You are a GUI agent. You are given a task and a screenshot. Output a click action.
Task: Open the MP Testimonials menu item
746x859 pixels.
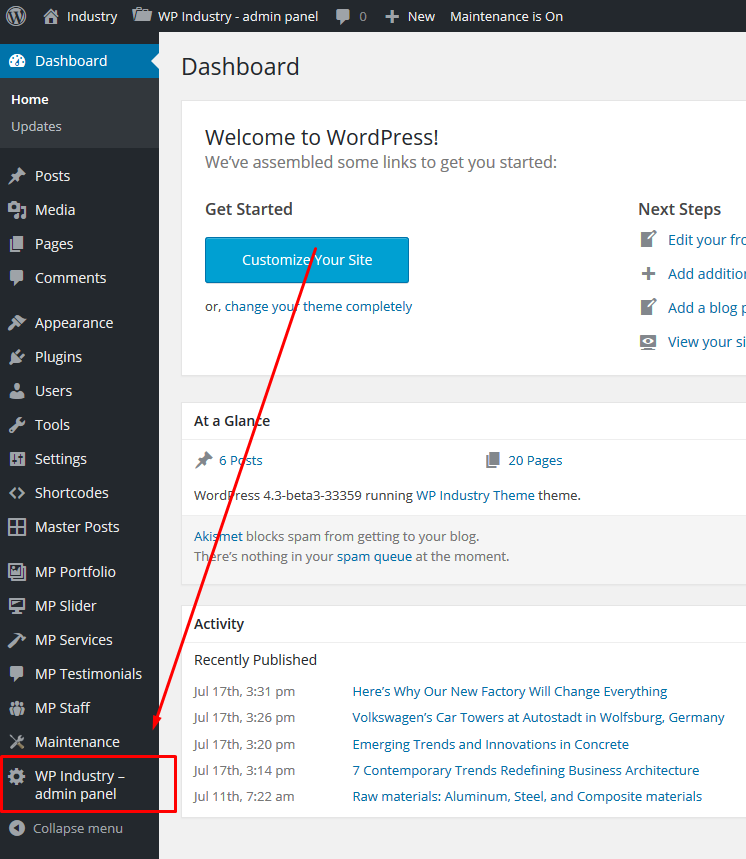click(88, 674)
